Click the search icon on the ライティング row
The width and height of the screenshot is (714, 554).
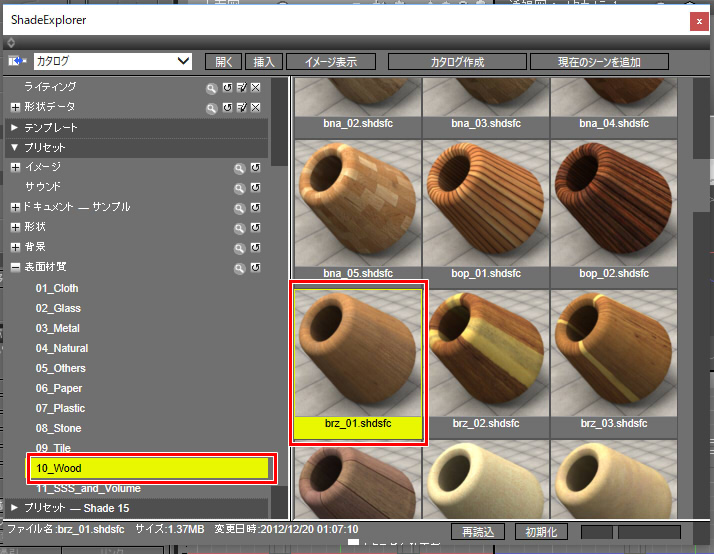pos(211,88)
